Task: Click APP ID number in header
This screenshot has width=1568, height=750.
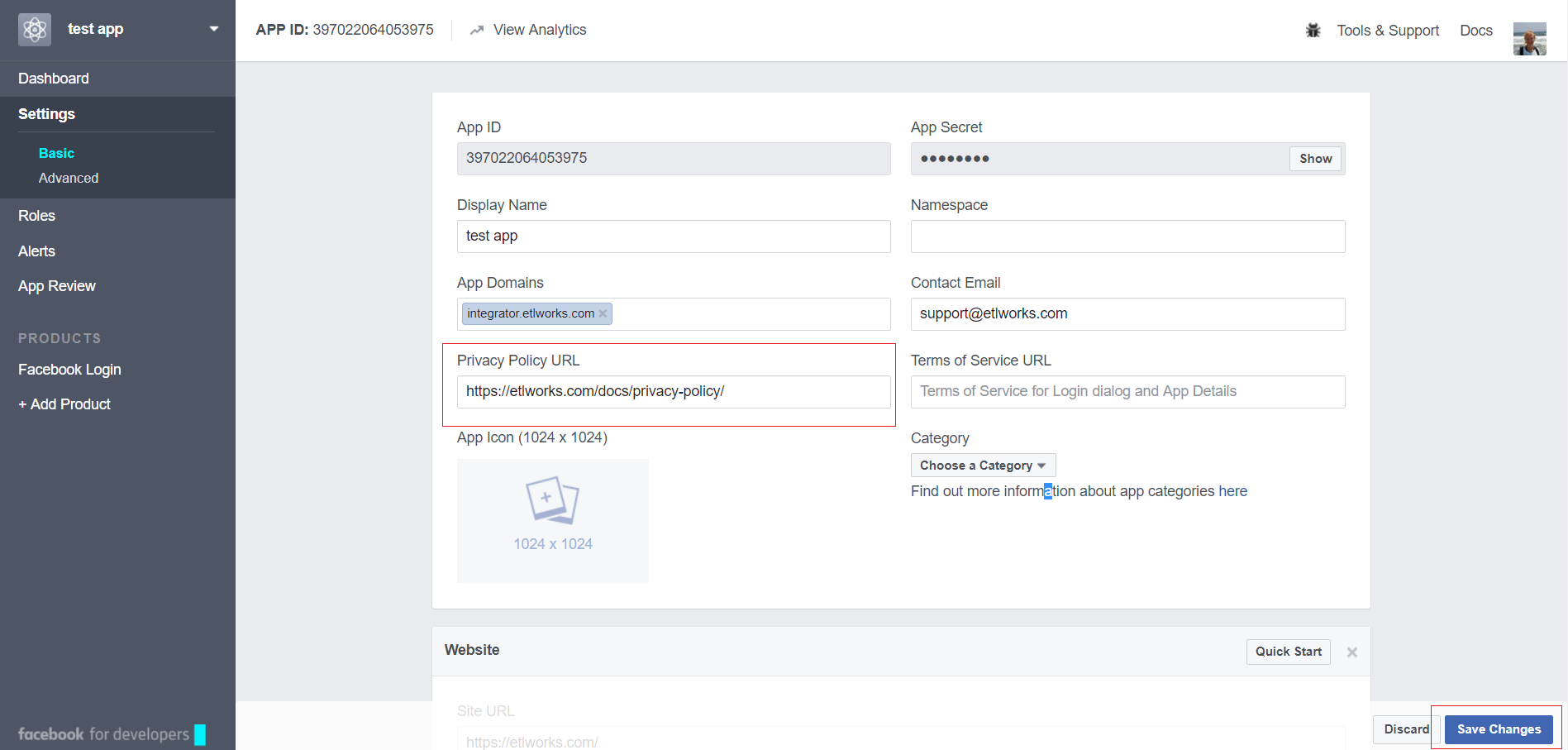Action: tap(373, 30)
